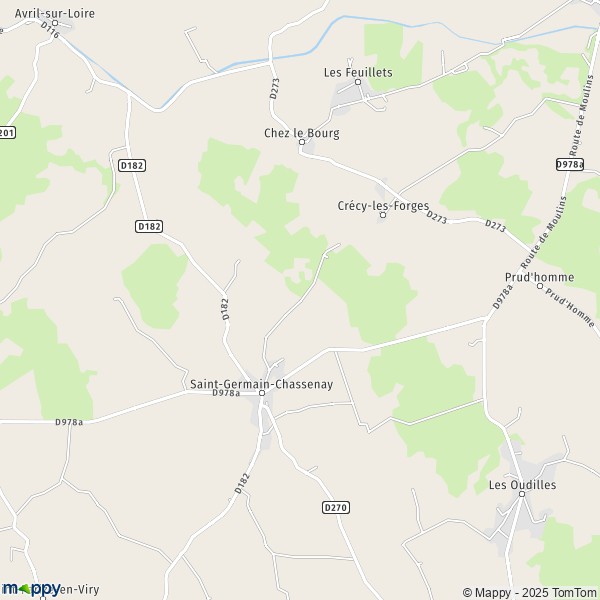Select the Les Feuillets place marker
Viewport: 600px width, 600px height.
pyautogui.click(x=358, y=82)
